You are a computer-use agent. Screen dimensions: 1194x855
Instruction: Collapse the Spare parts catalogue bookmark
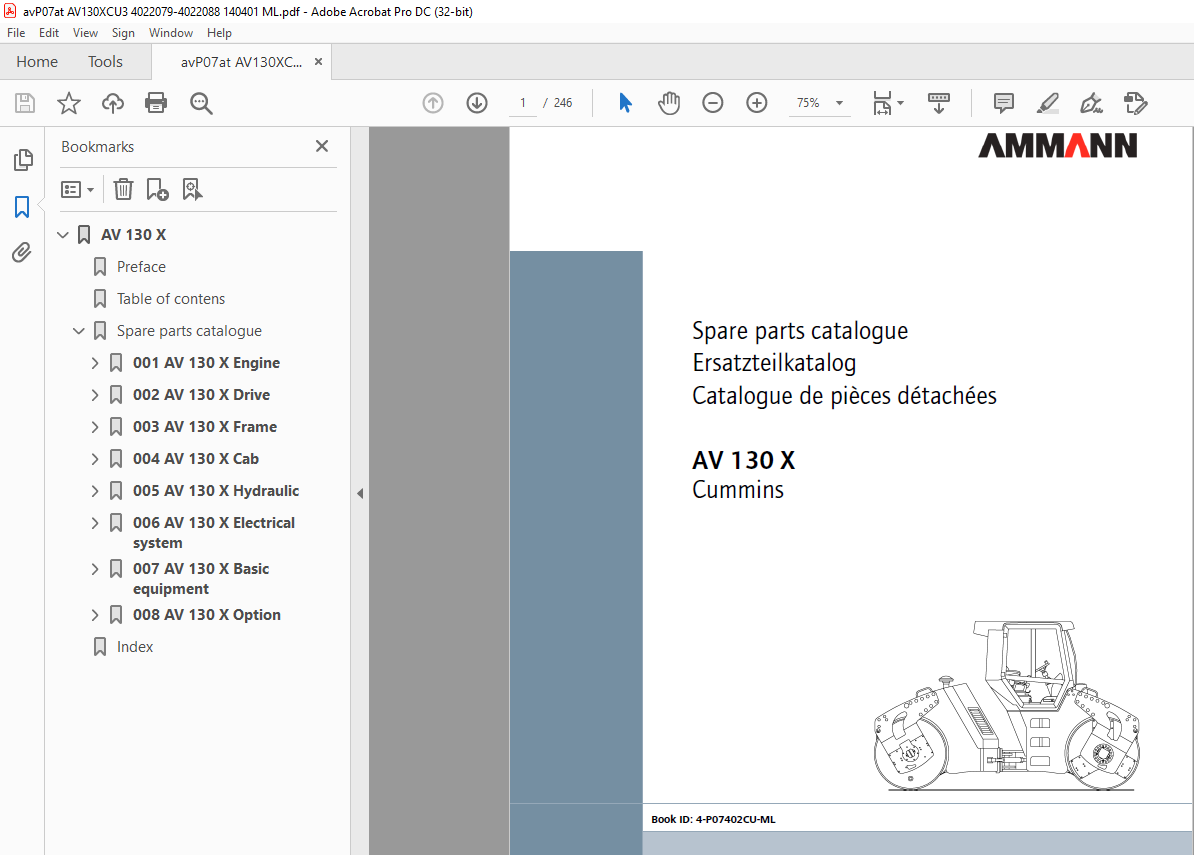(x=78, y=331)
